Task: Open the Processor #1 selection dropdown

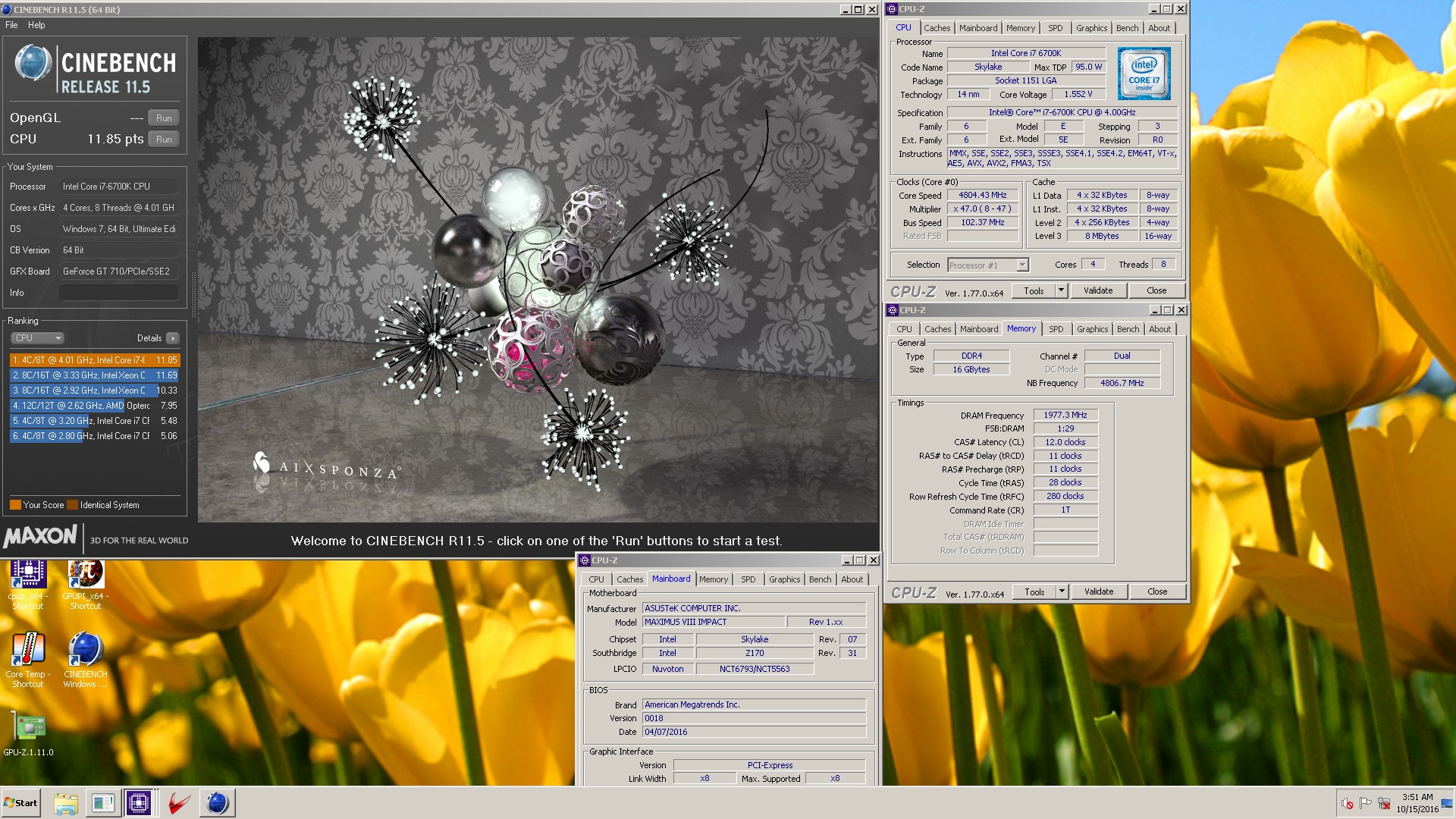Action: [x=988, y=265]
